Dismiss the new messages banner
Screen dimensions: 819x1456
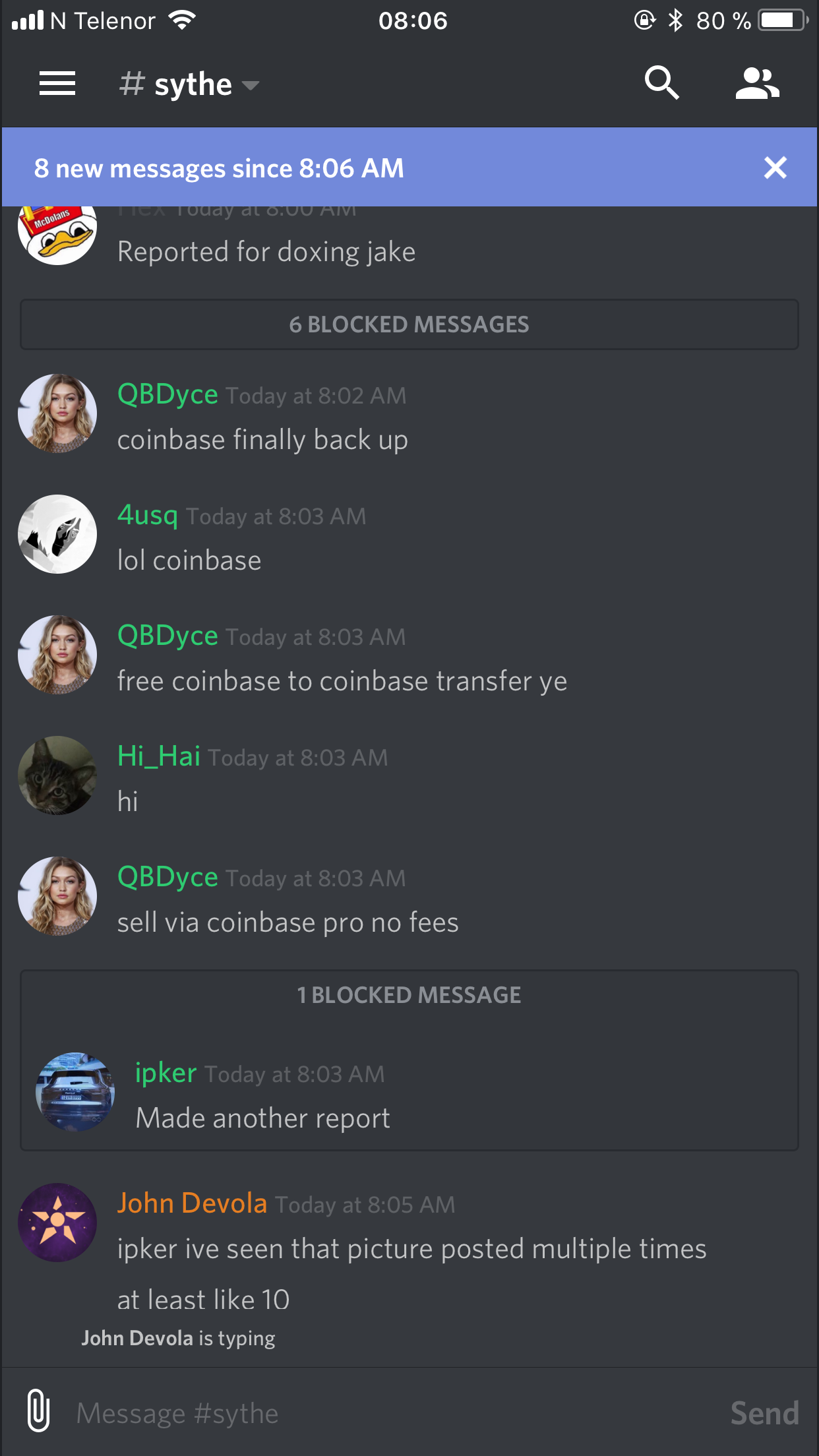pyautogui.click(x=775, y=167)
